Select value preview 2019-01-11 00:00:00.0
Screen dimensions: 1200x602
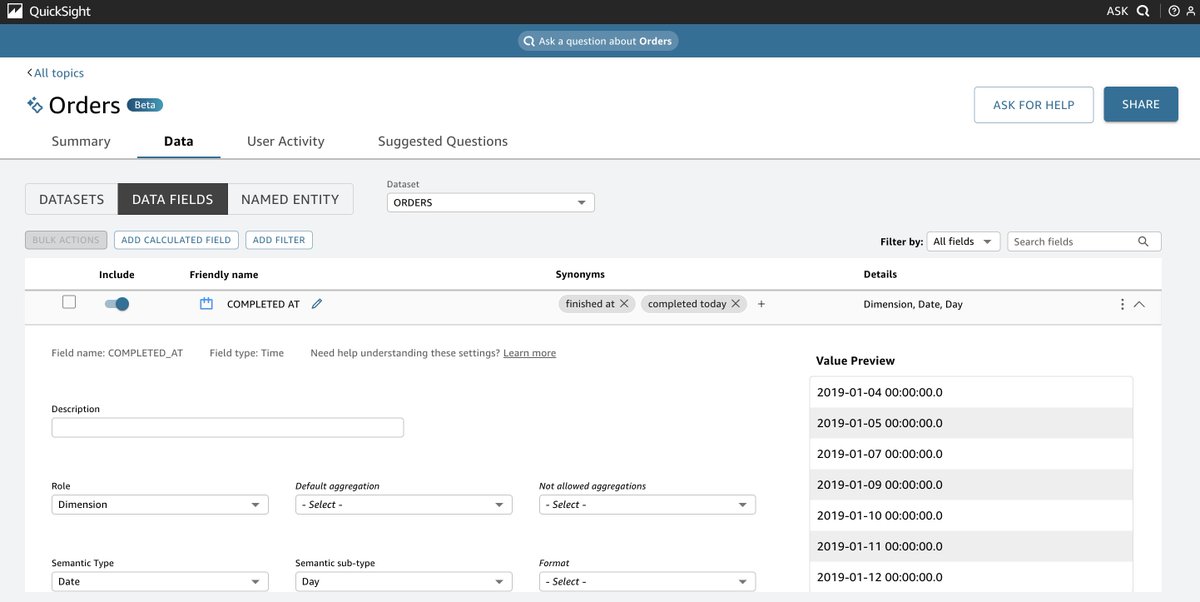click(x=971, y=546)
